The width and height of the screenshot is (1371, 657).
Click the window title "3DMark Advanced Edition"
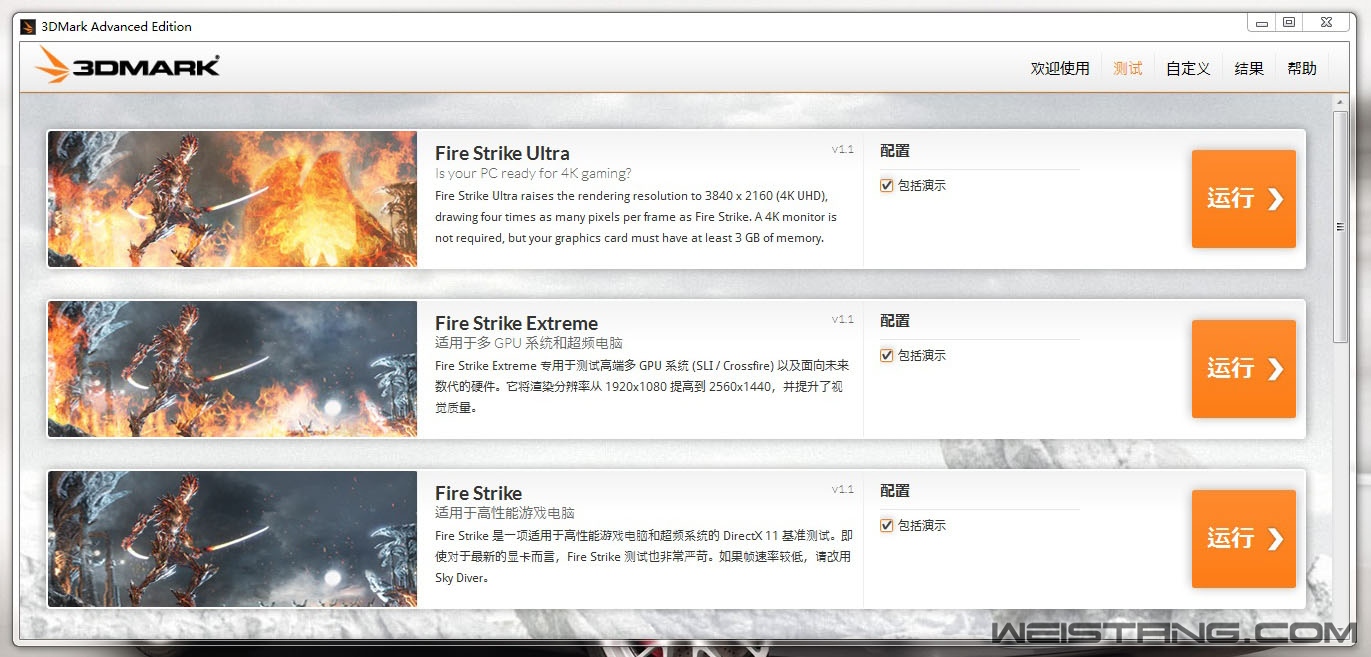(117, 26)
